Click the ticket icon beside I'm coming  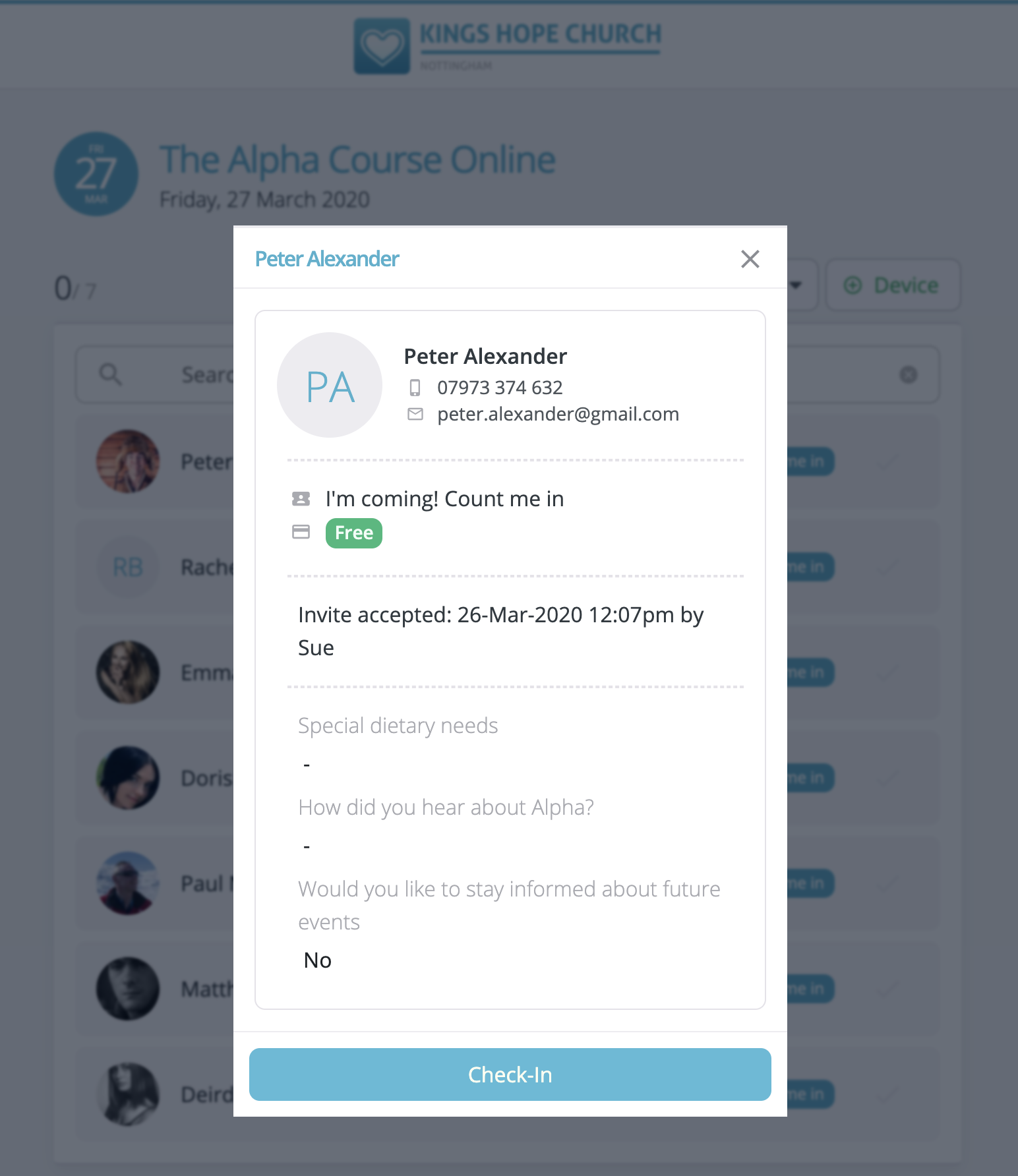(301, 499)
